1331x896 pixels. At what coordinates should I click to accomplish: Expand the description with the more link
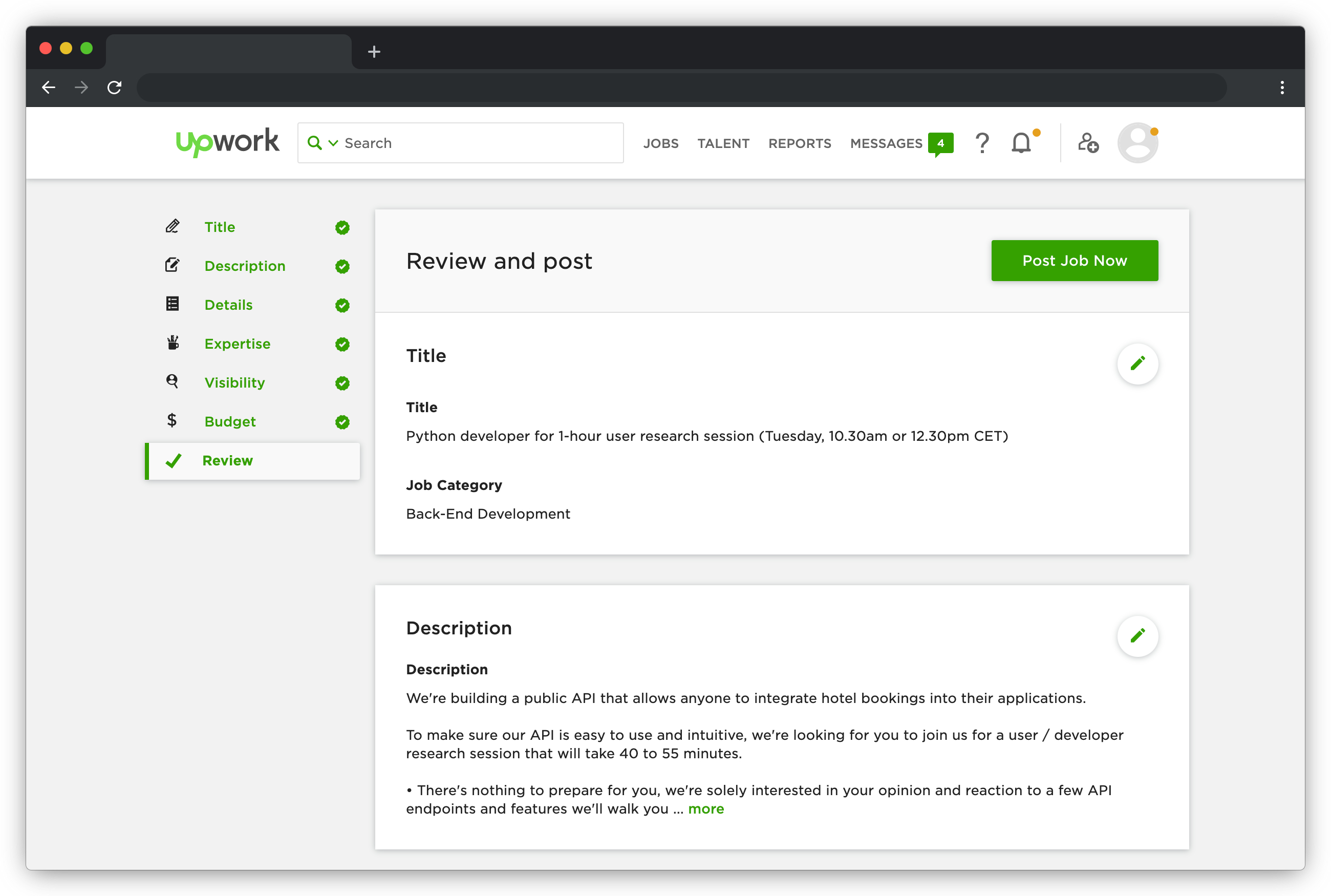pos(706,808)
